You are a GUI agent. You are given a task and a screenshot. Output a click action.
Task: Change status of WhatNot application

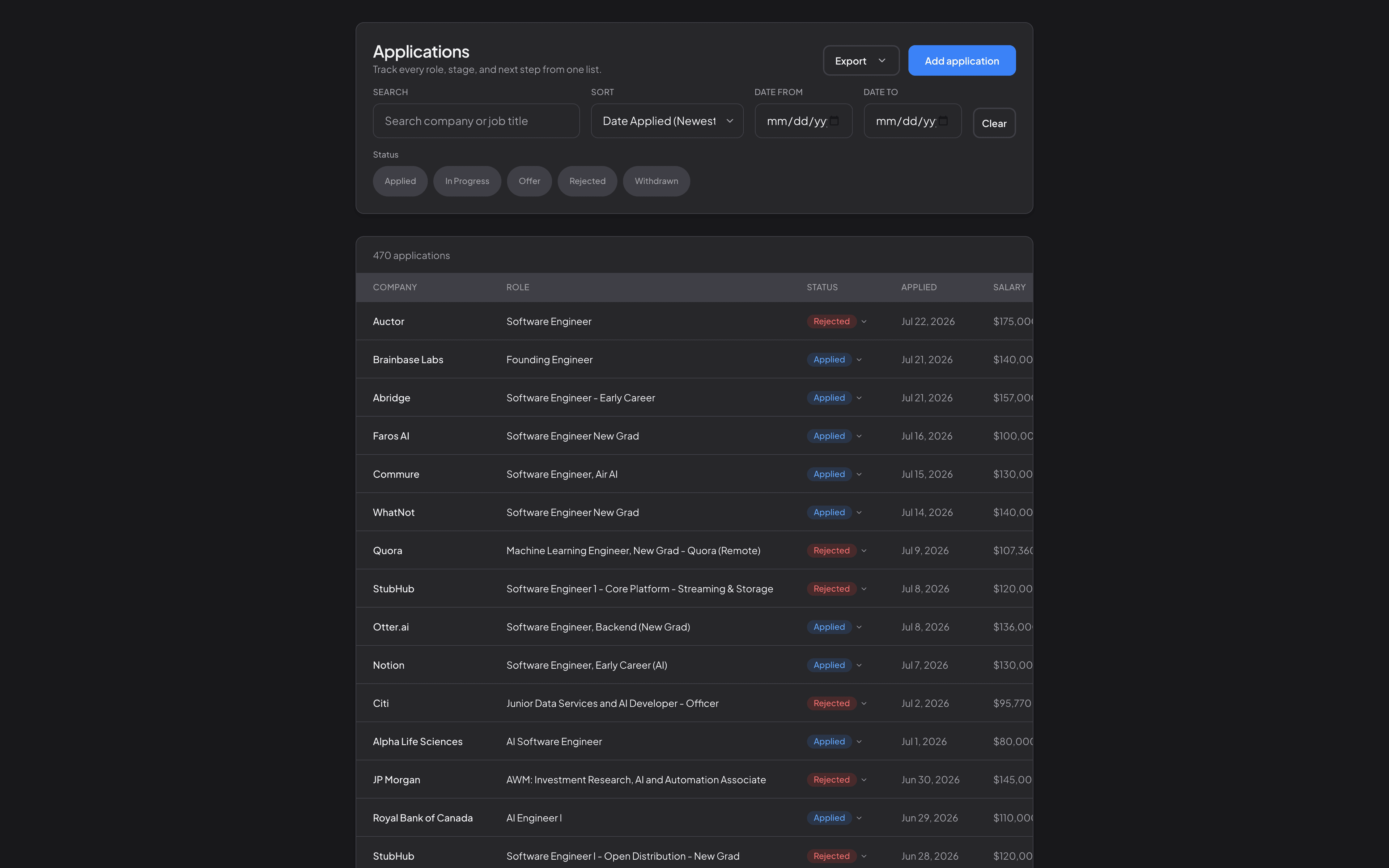[834, 512]
